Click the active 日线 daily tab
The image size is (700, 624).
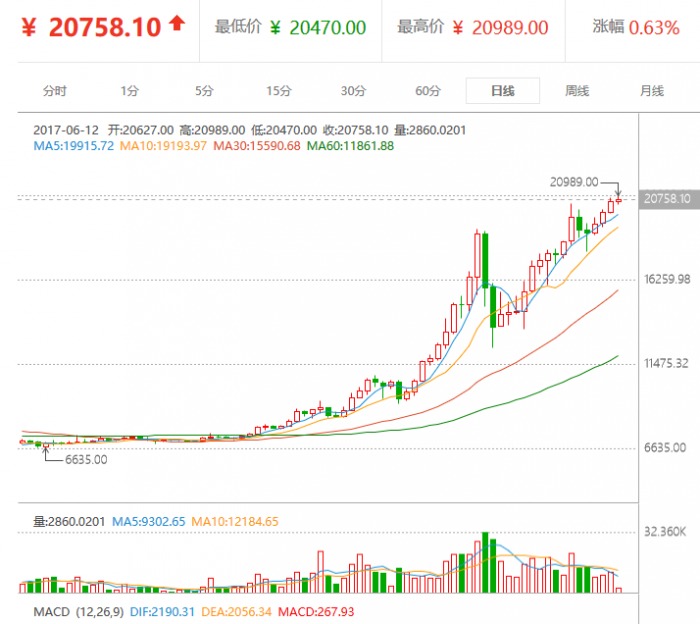pyautogui.click(x=502, y=91)
